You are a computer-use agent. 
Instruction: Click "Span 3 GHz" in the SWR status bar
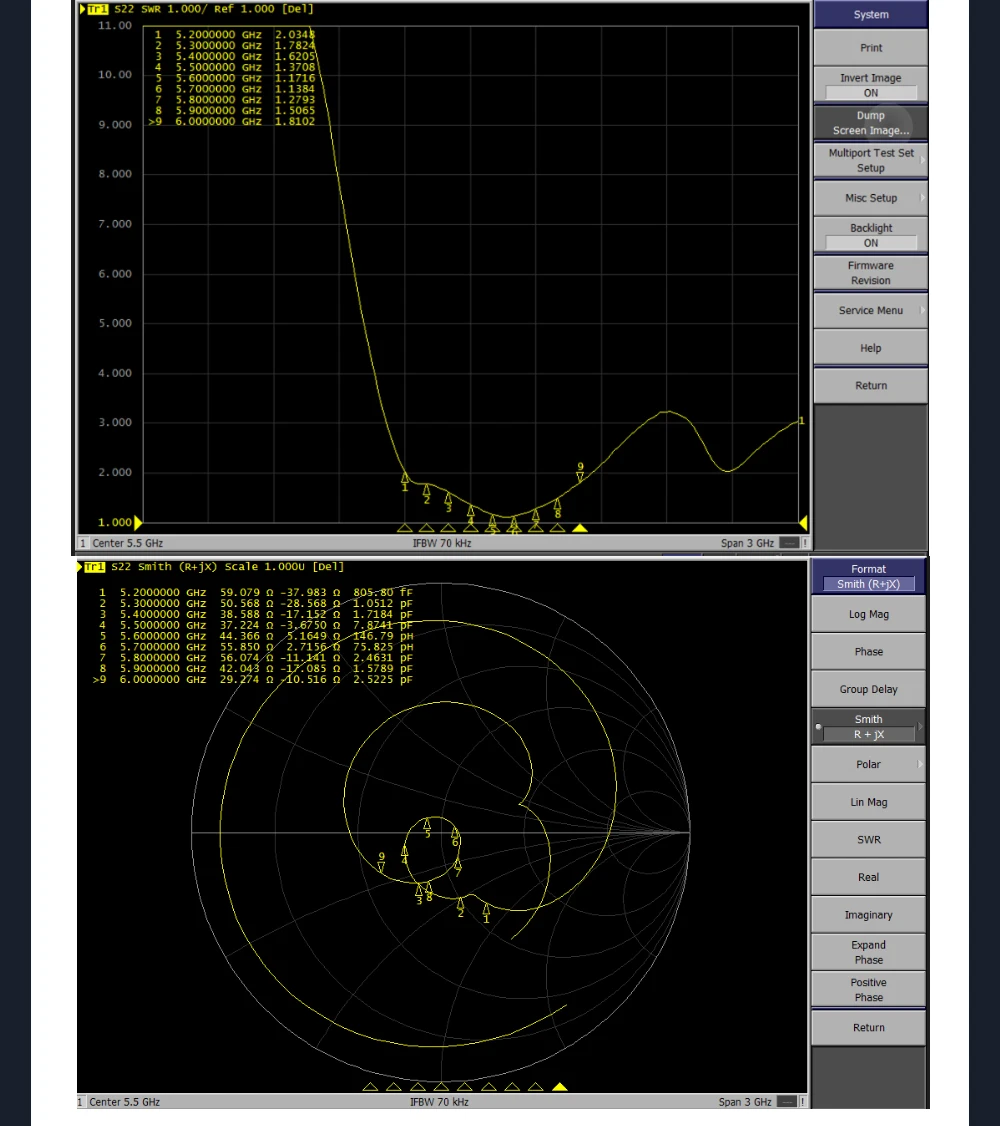click(747, 543)
